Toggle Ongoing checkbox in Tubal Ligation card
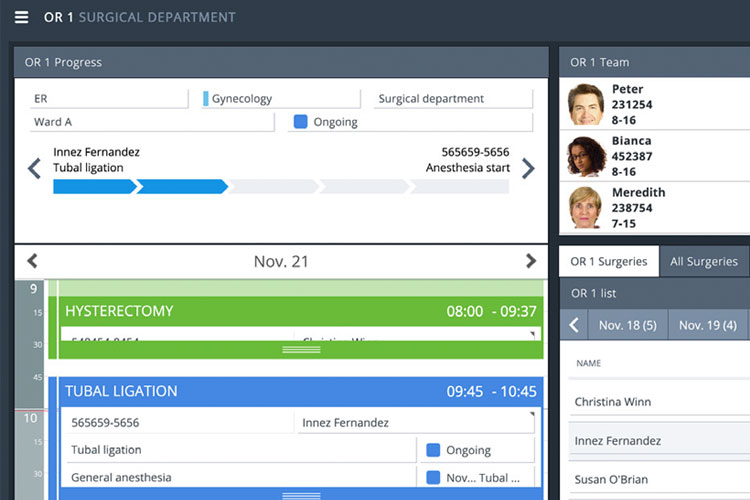 coord(433,450)
